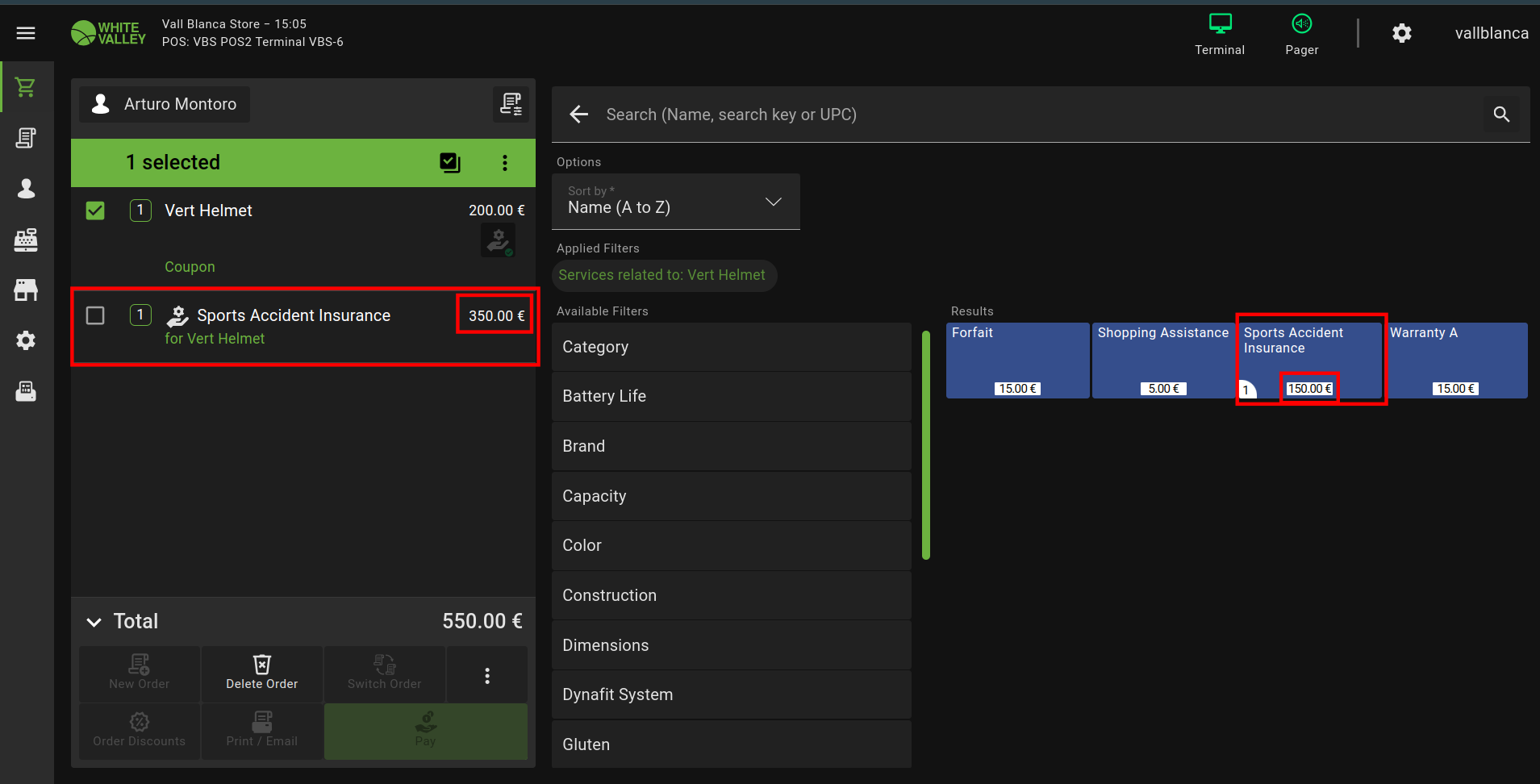
Task: Add the Warranty A service tile
Action: 1456,360
